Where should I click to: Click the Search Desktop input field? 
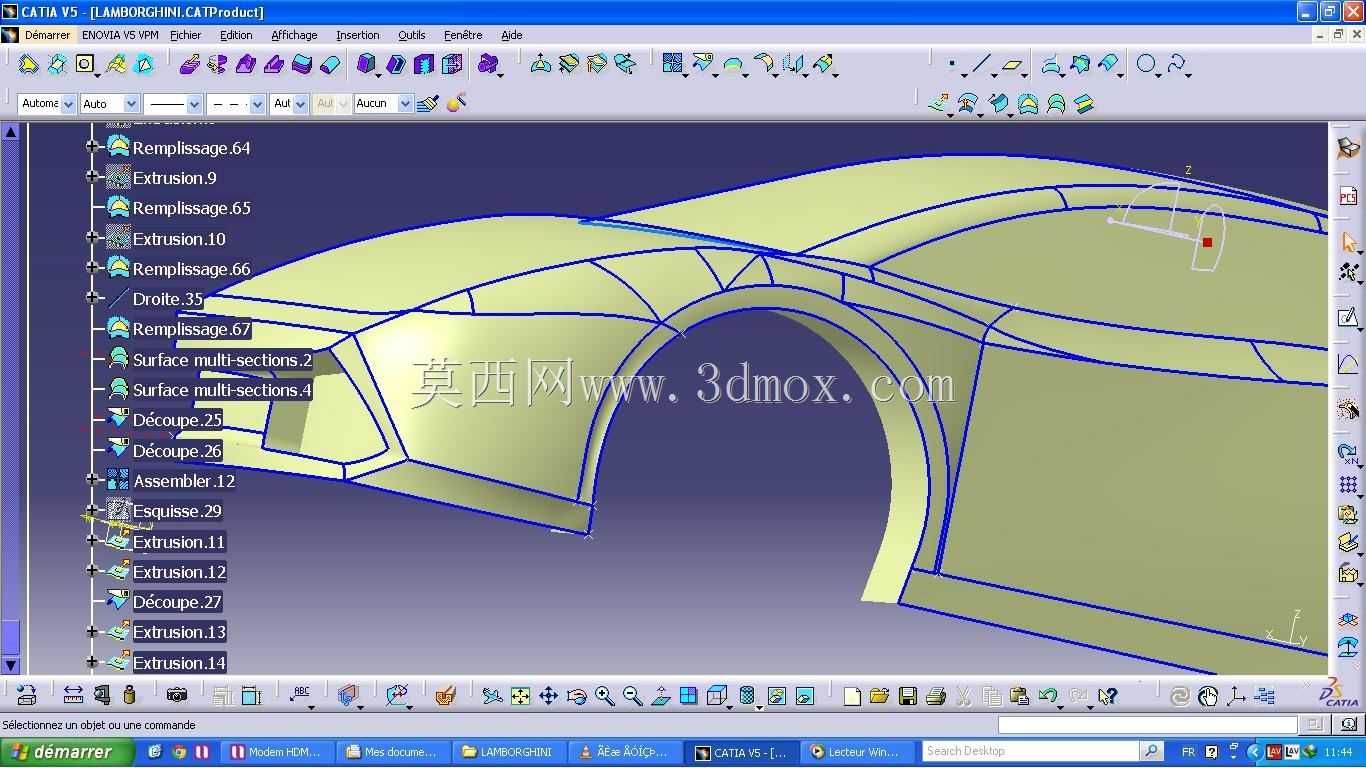1030,751
